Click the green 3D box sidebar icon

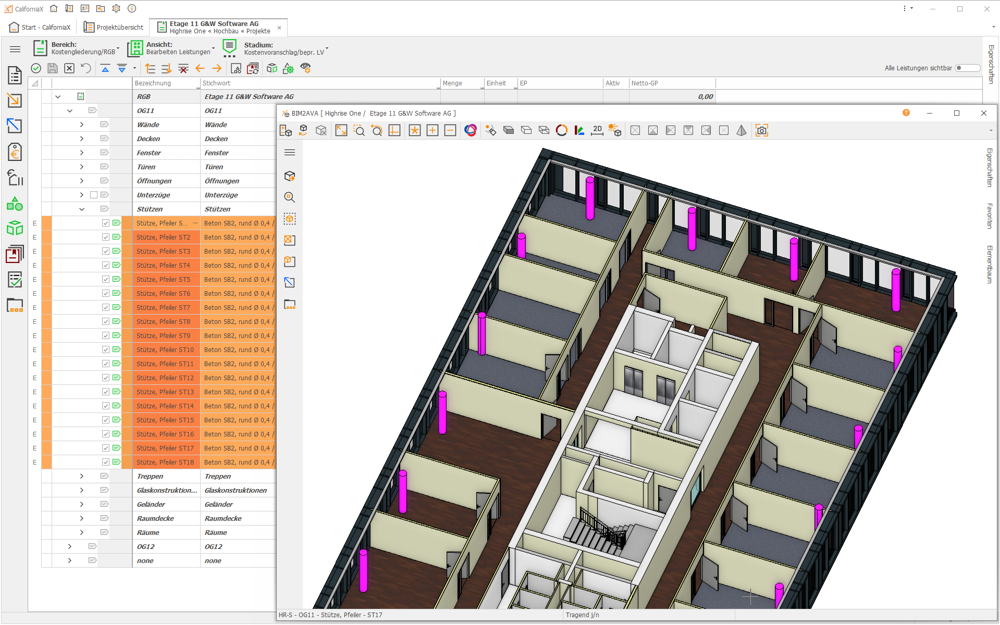15,229
